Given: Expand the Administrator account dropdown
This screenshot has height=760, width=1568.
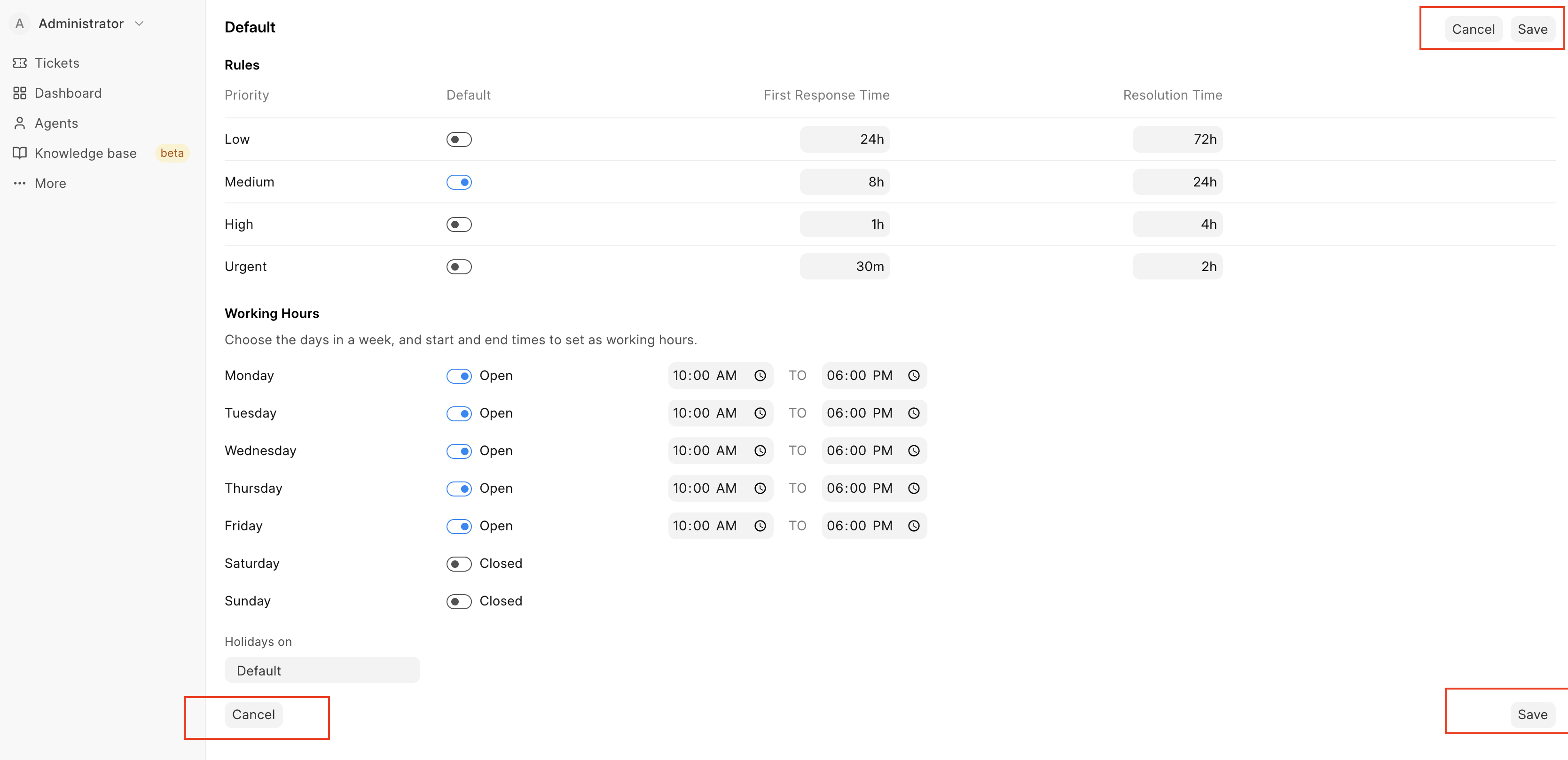Looking at the screenshot, I should pyautogui.click(x=139, y=23).
